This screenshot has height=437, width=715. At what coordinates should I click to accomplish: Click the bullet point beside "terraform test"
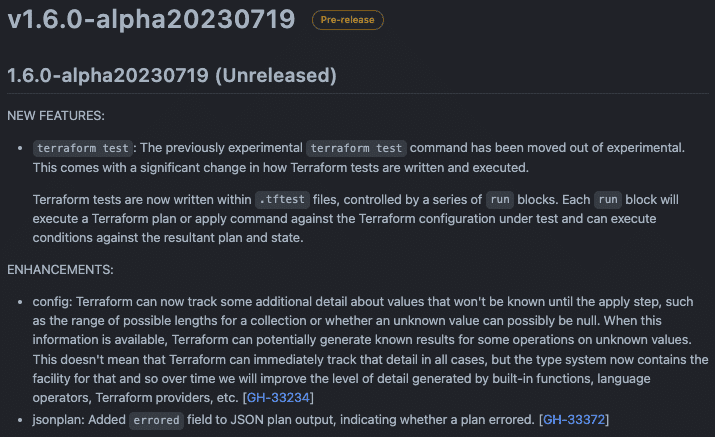(x=20, y=148)
